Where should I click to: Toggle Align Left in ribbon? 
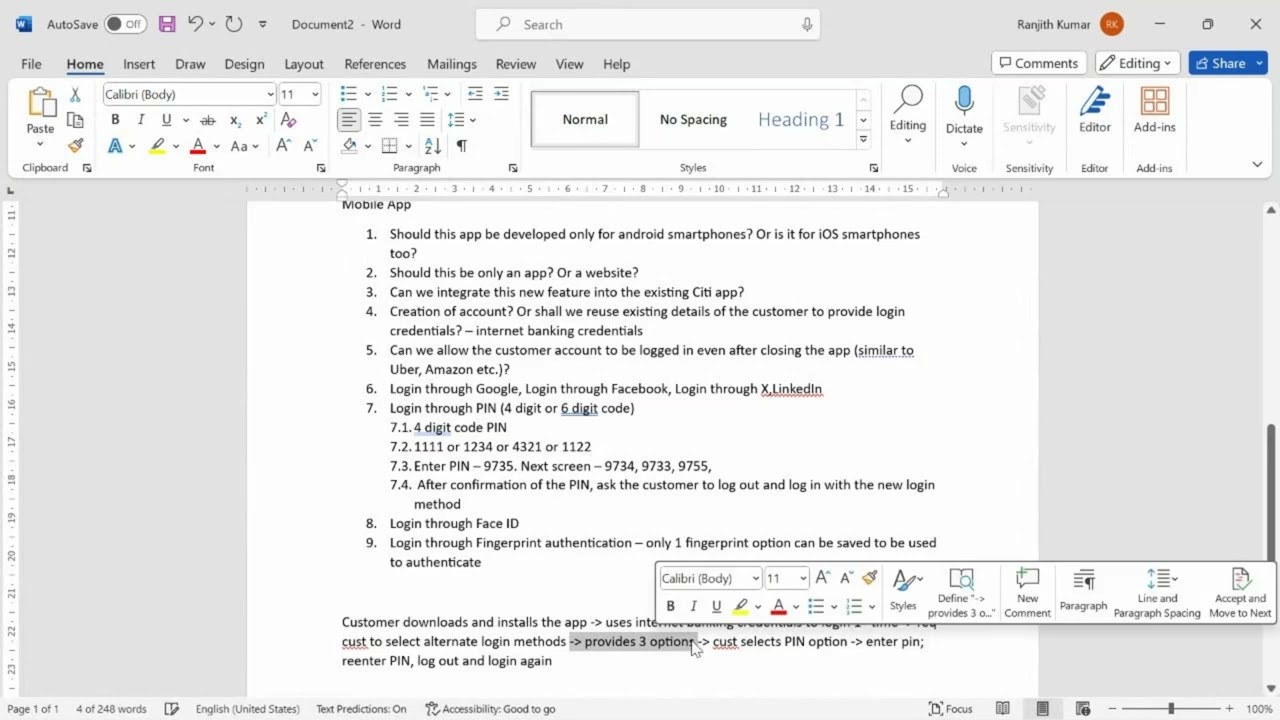(x=349, y=120)
